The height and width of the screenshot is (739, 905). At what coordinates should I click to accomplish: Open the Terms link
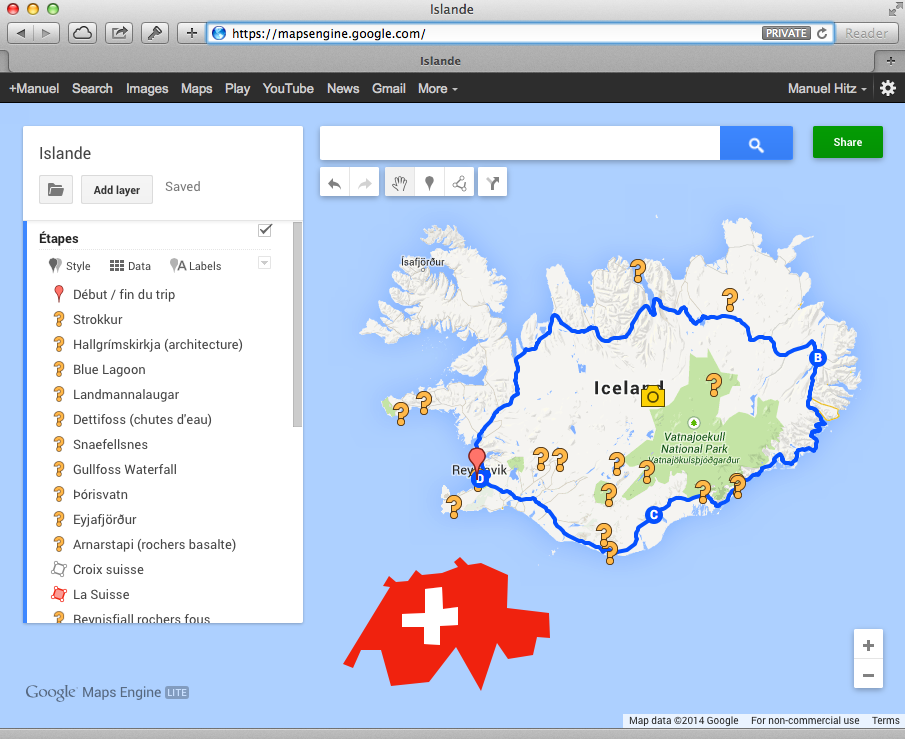[885, 720]
